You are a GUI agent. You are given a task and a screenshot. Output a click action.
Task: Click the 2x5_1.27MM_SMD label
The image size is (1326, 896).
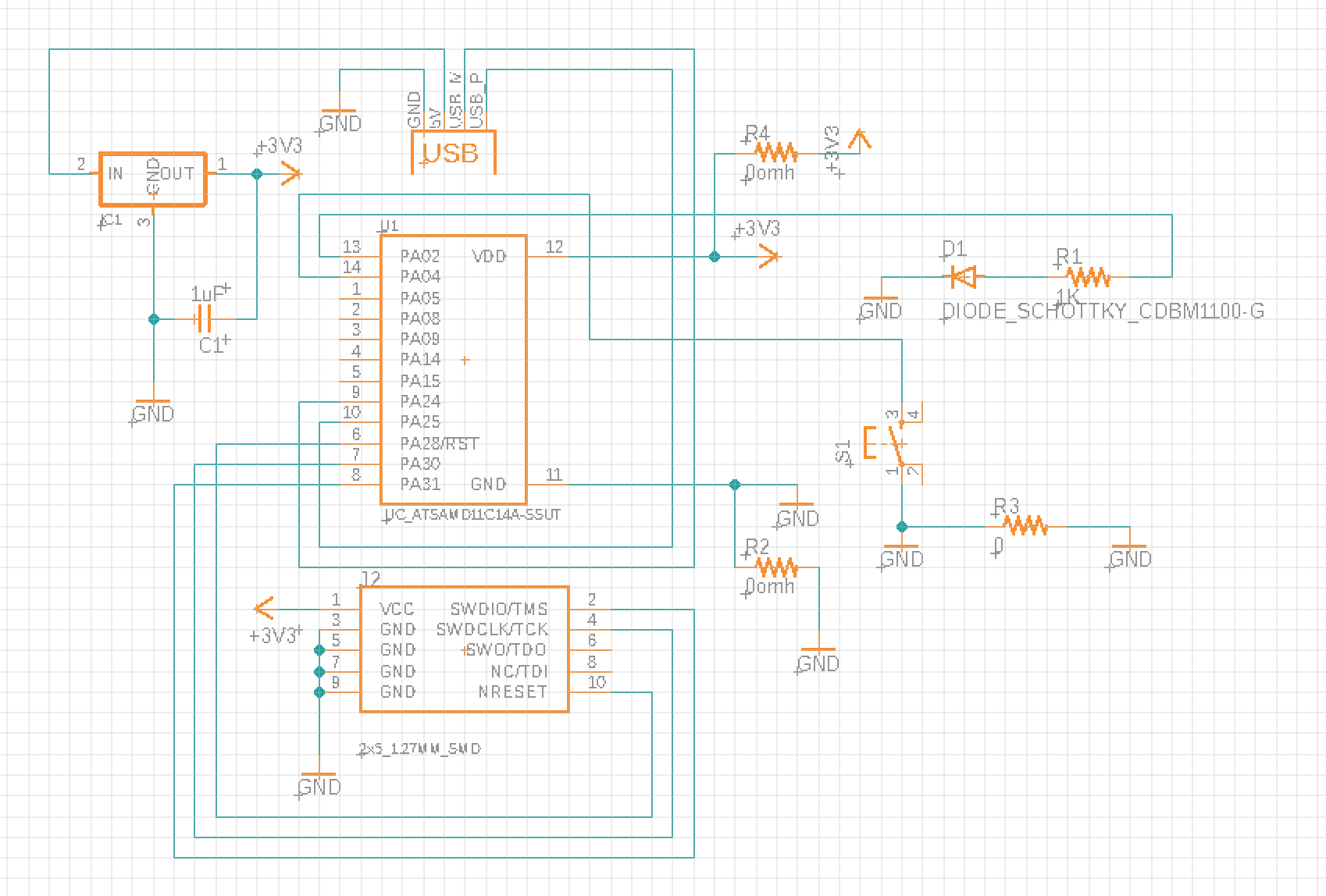click(x=420, y=749)
